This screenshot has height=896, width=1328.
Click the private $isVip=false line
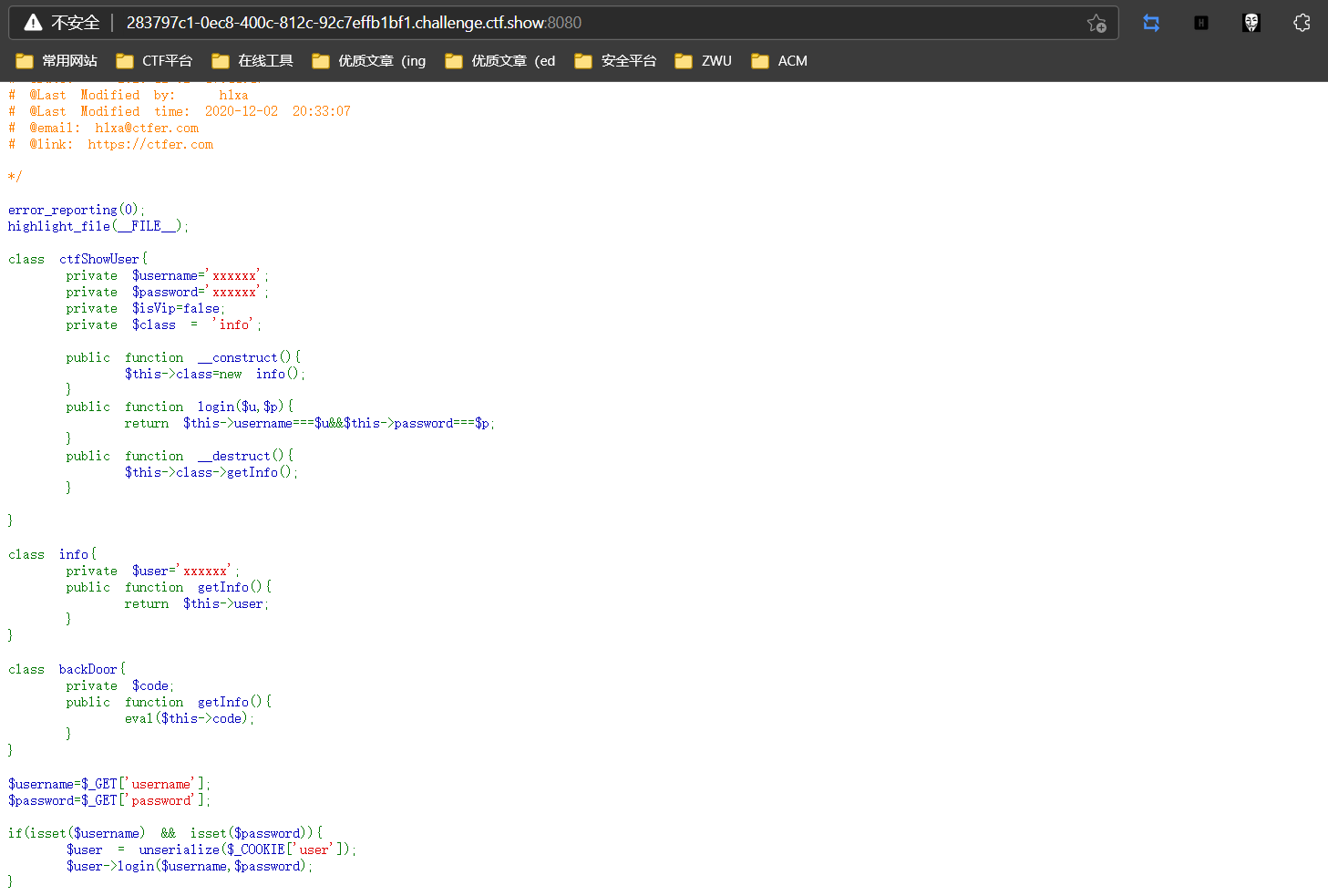146,309
